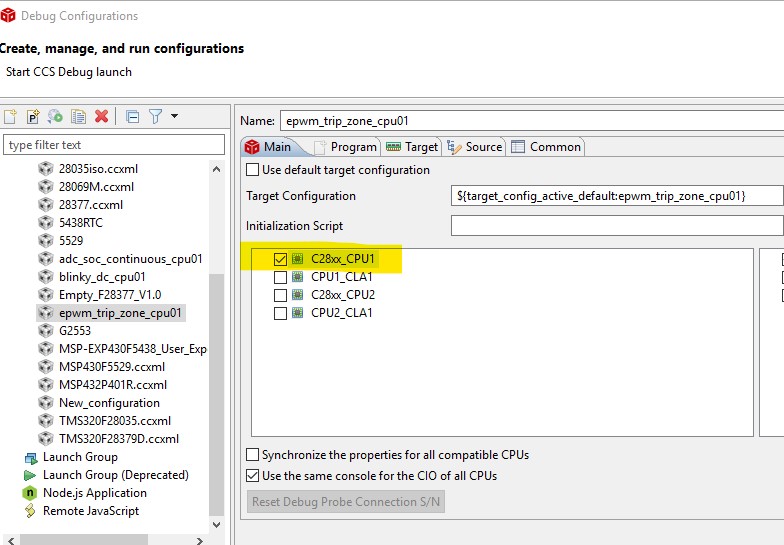Enable Synchronize the properties for all CPUs
784x545 pixels.
[x=252, y=454]
